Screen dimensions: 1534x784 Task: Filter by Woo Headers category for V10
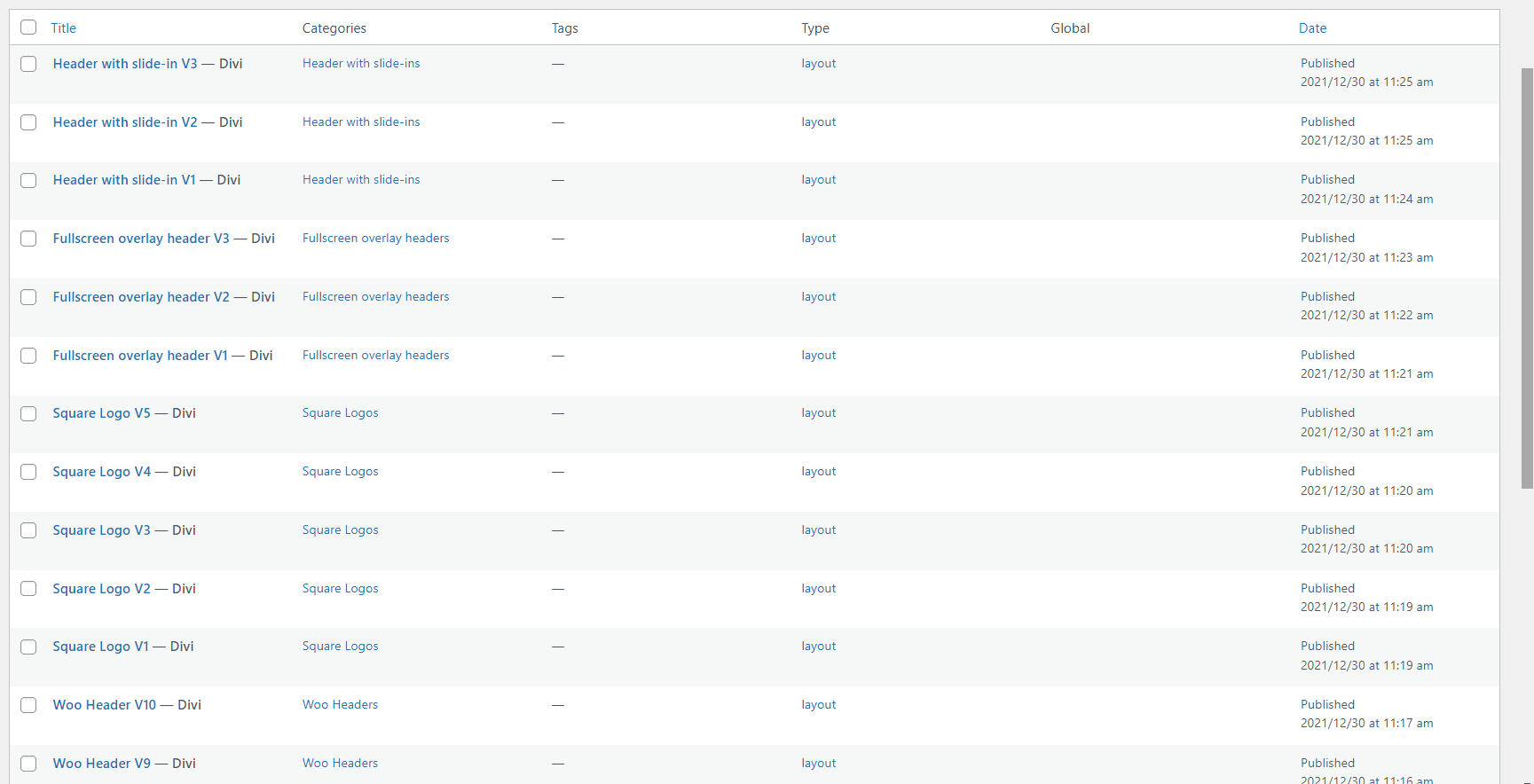coord(340,705)
